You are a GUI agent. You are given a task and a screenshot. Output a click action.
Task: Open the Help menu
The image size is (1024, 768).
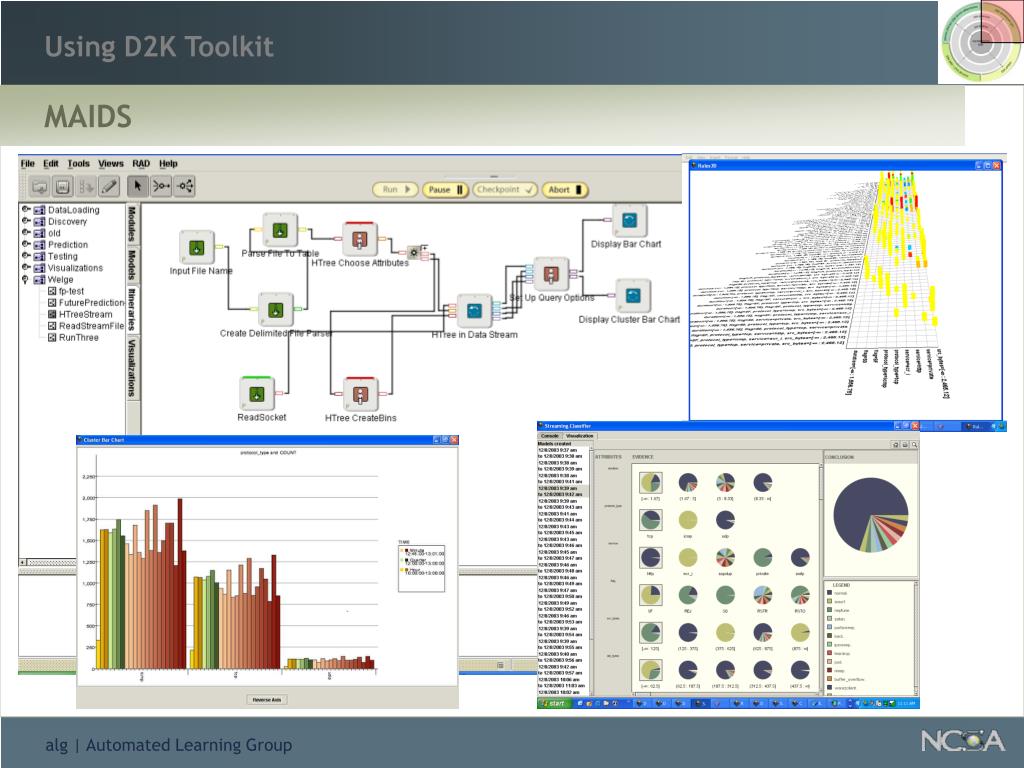pos(168,163)
